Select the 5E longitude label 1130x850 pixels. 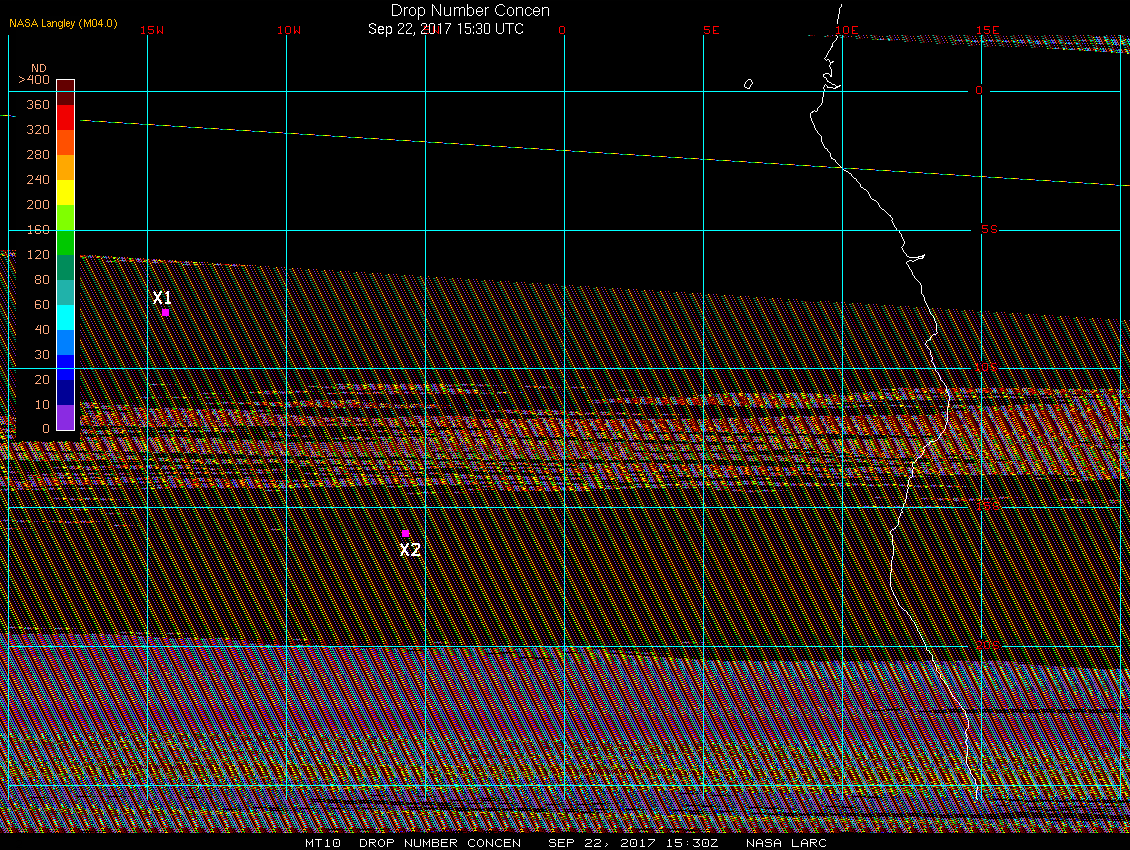711,30
